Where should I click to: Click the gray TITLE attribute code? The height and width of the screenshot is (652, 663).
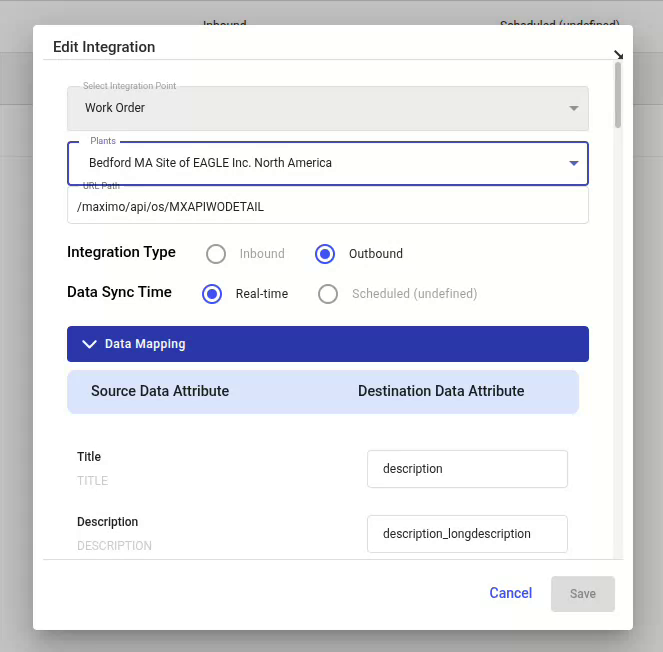point(93,481)
